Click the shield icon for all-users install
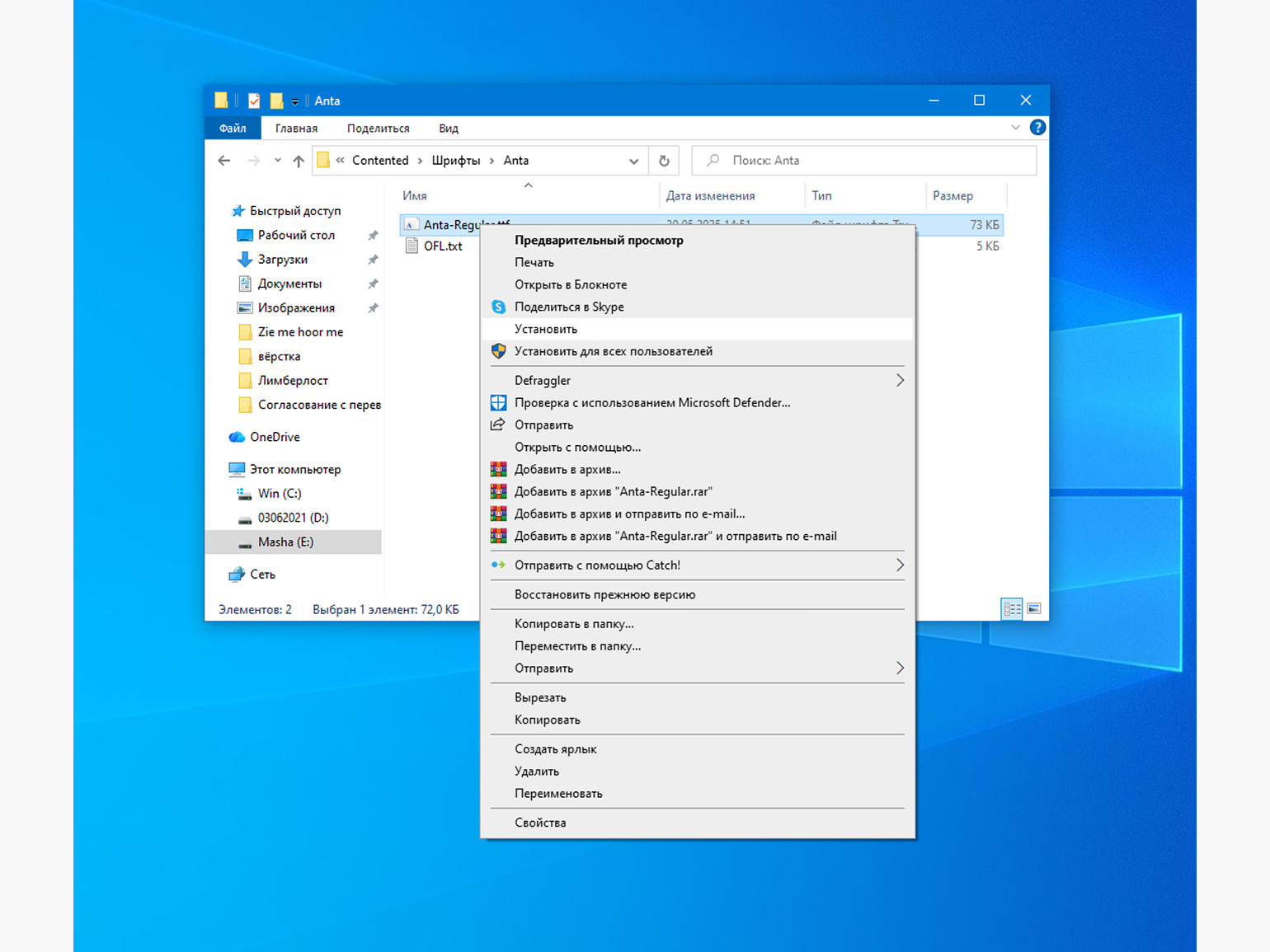 pyautogui.click(x=498, y=351)
